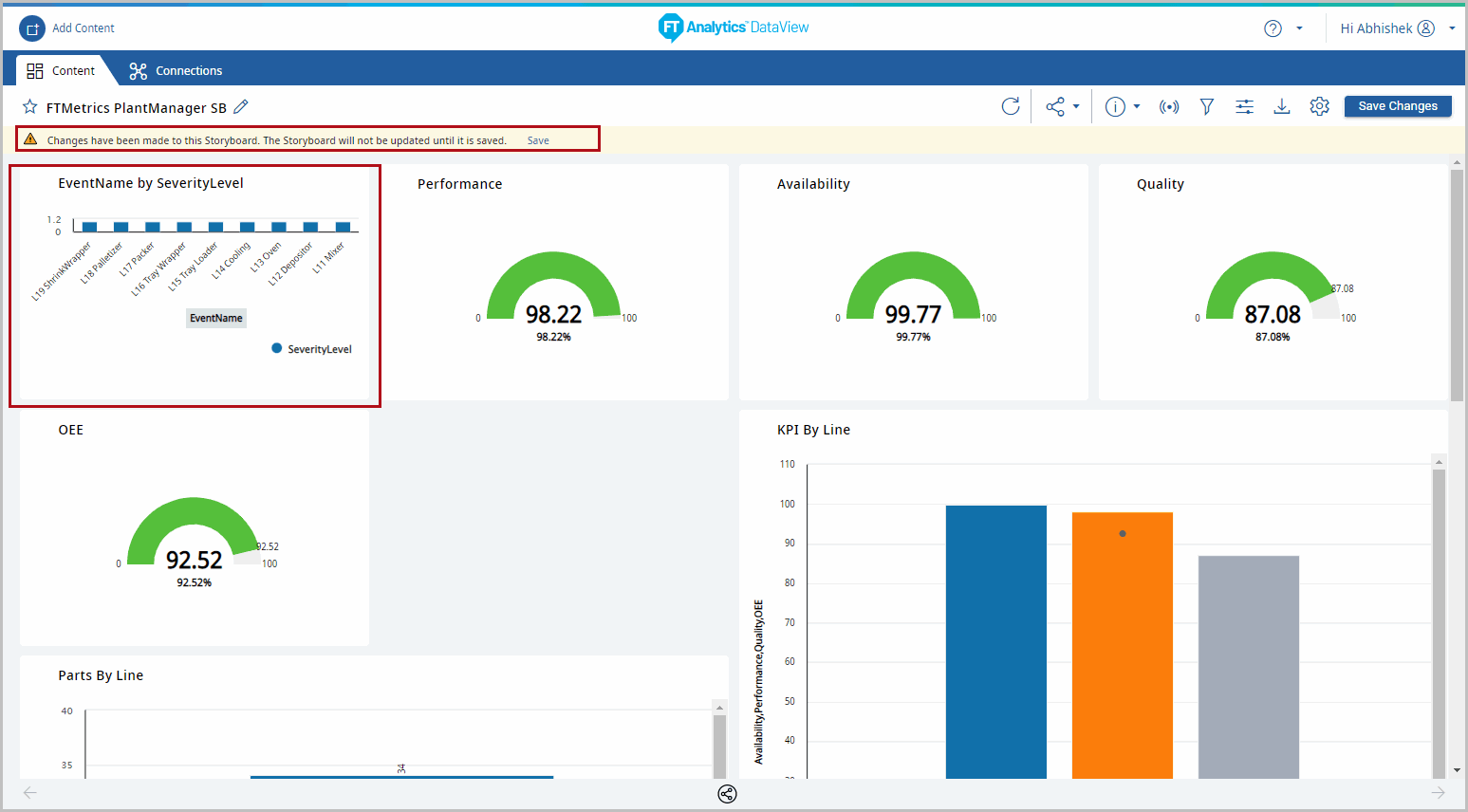This screenshot has height=812, width=1468.
Task: Go to previous page with left arrow
Action: click(x=30, y=793)
